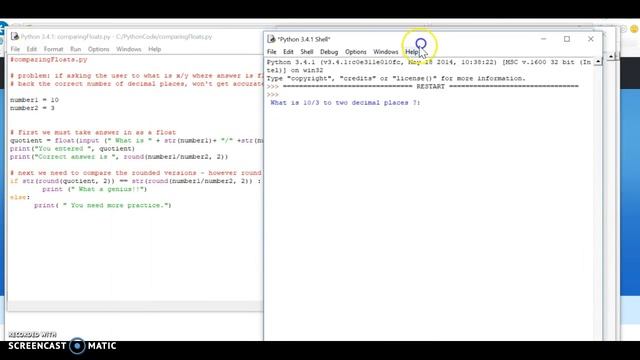The height and width of the screenshot is (360, 640).
Task: Click the 'What a genius!!' print line
Action: pyautogui.click(x=94, y=189)
